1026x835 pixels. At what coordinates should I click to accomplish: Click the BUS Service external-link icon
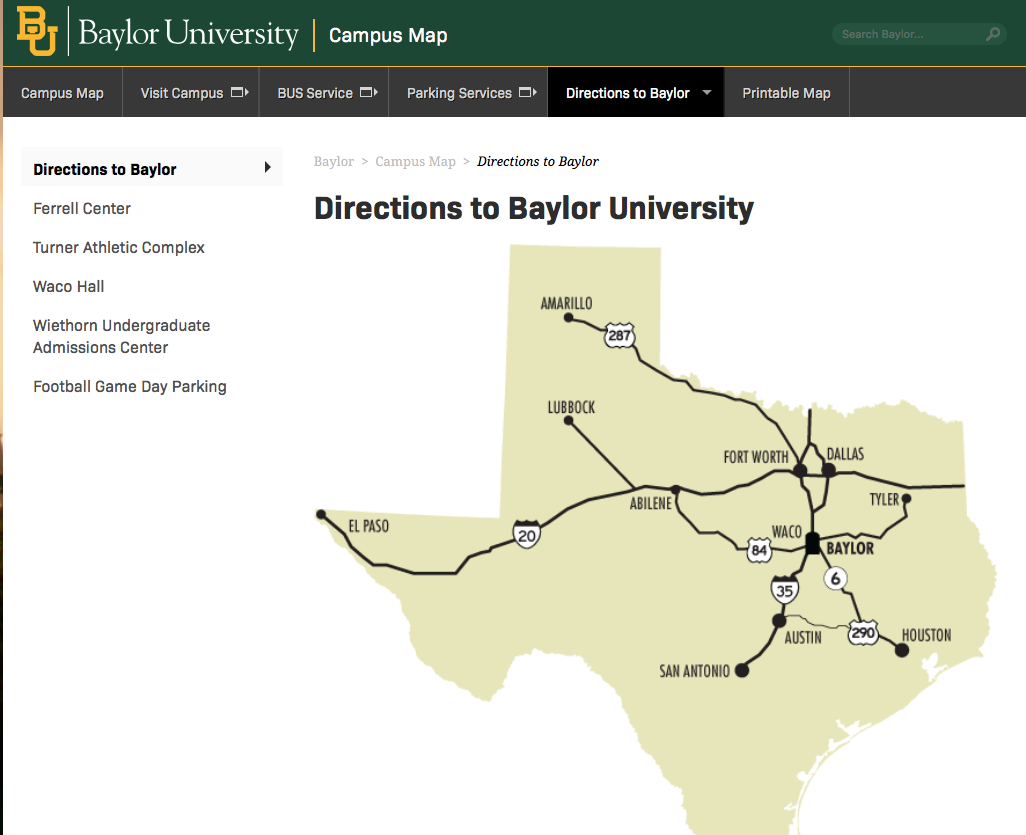[369, 92]
